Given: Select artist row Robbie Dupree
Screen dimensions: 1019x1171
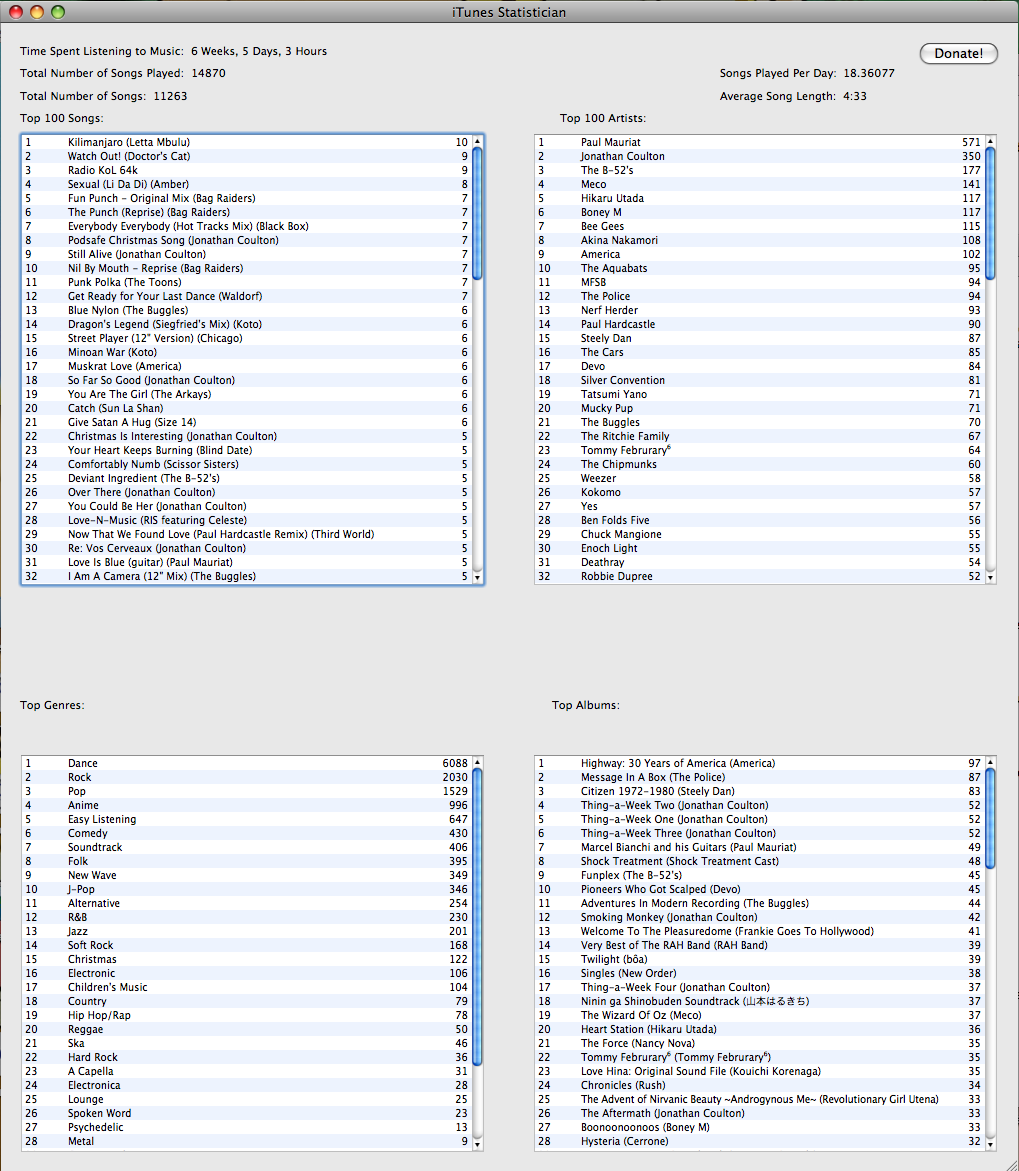Looking at the screenshot, I should [x=760, y=576].
